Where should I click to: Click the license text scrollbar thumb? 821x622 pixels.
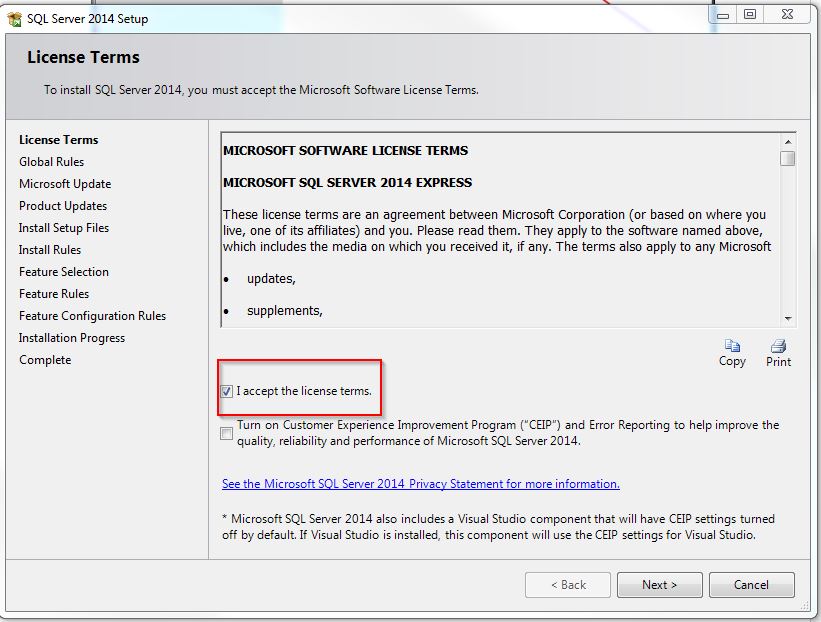point(788,158)
